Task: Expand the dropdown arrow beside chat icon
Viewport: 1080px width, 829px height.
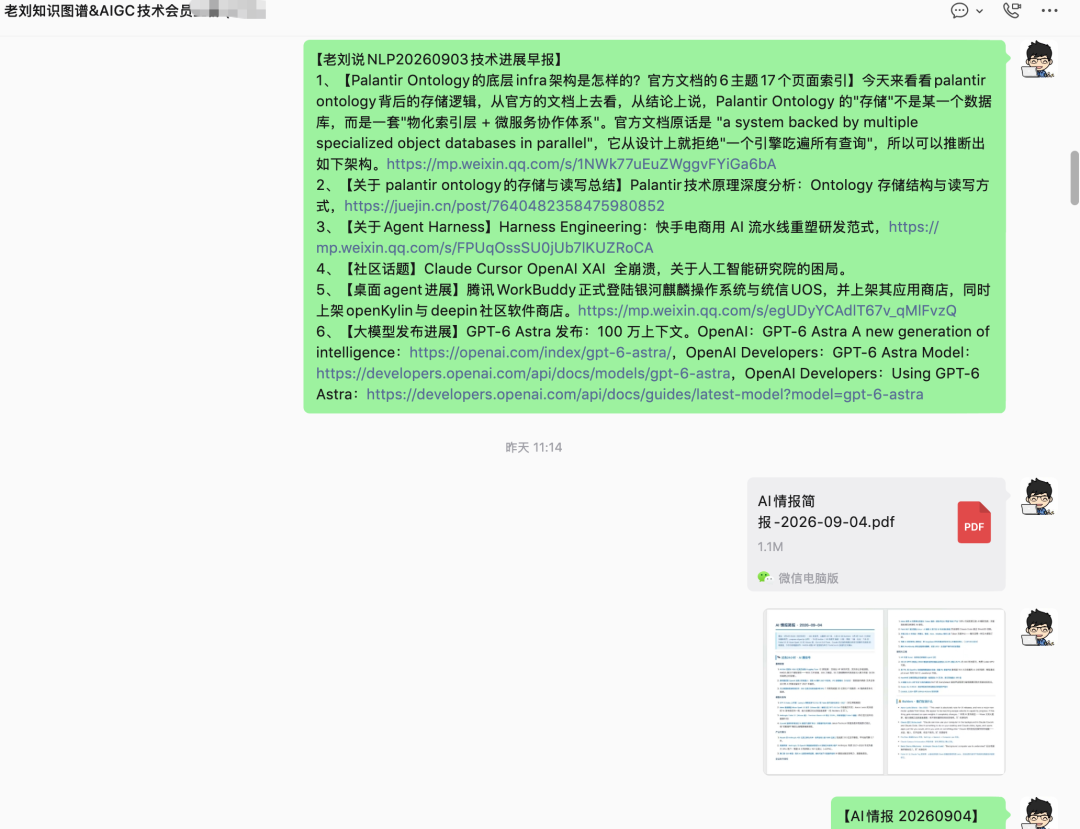Action: 979,11
